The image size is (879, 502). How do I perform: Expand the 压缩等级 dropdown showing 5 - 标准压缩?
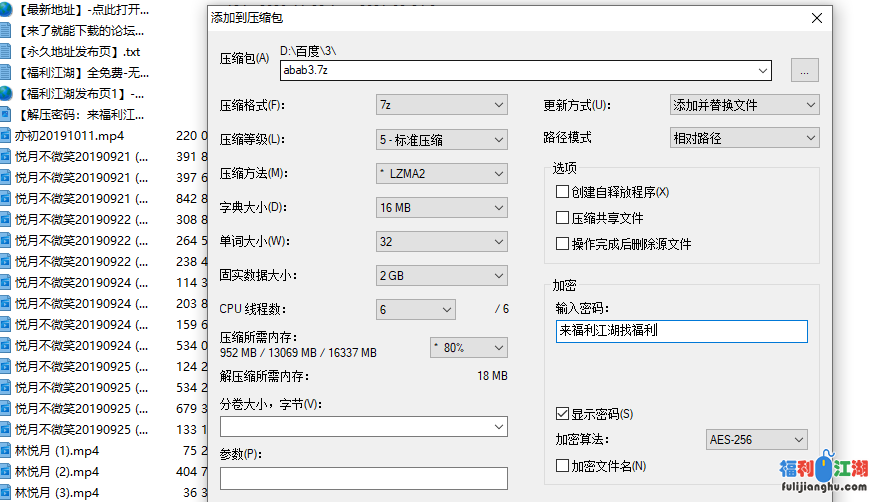pyautogui.click(x=441, y=139)
